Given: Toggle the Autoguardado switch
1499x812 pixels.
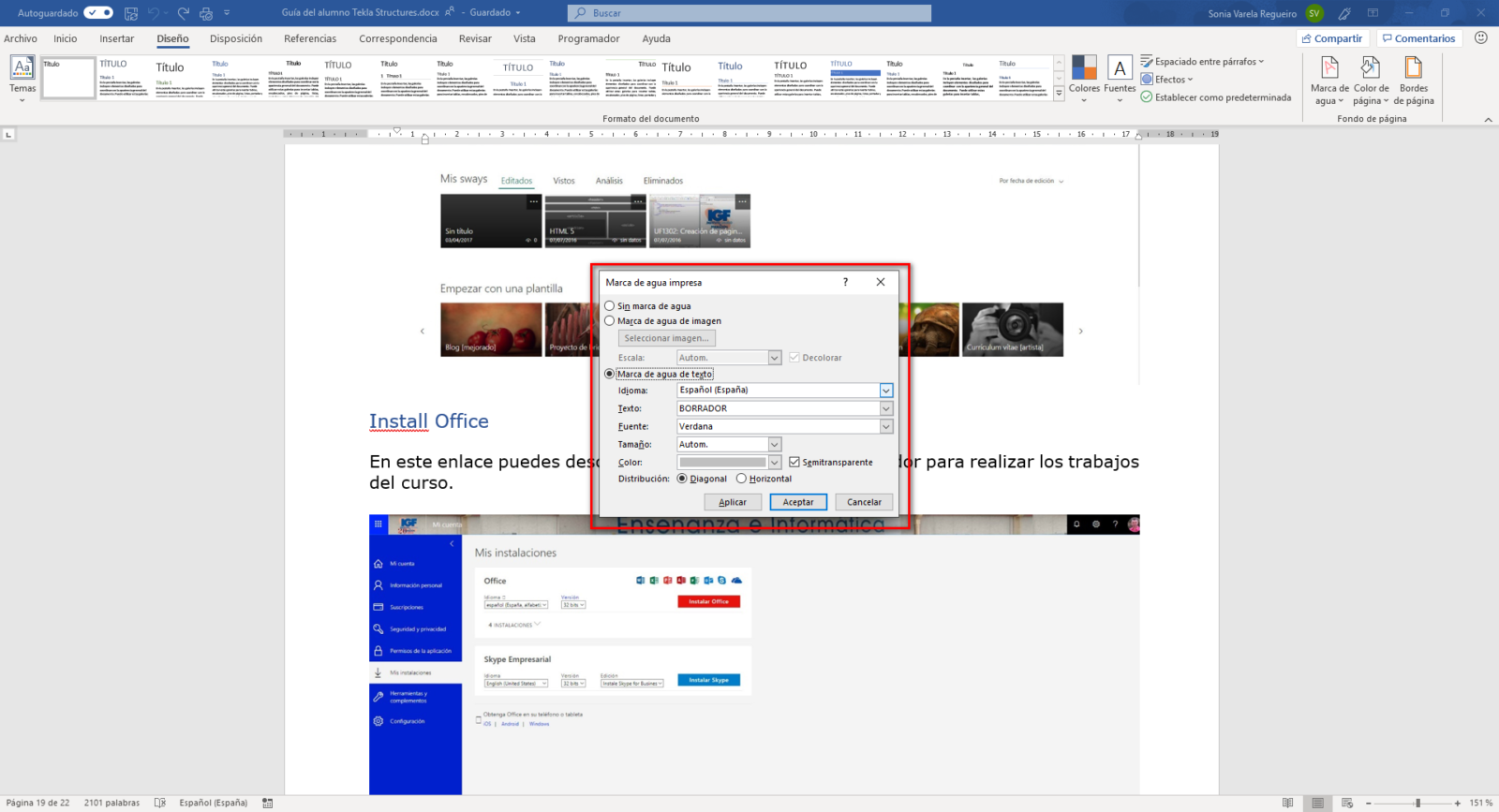Looking at the screenshot, I should tap(98, 13).
